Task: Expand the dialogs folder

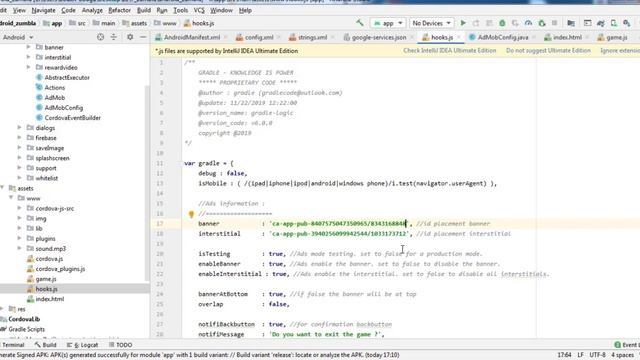Action: [x=19, y=128]
